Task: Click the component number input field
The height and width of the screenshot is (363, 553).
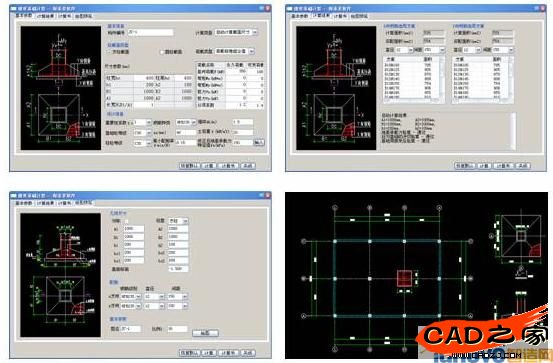Action: (x=150, y=32)
